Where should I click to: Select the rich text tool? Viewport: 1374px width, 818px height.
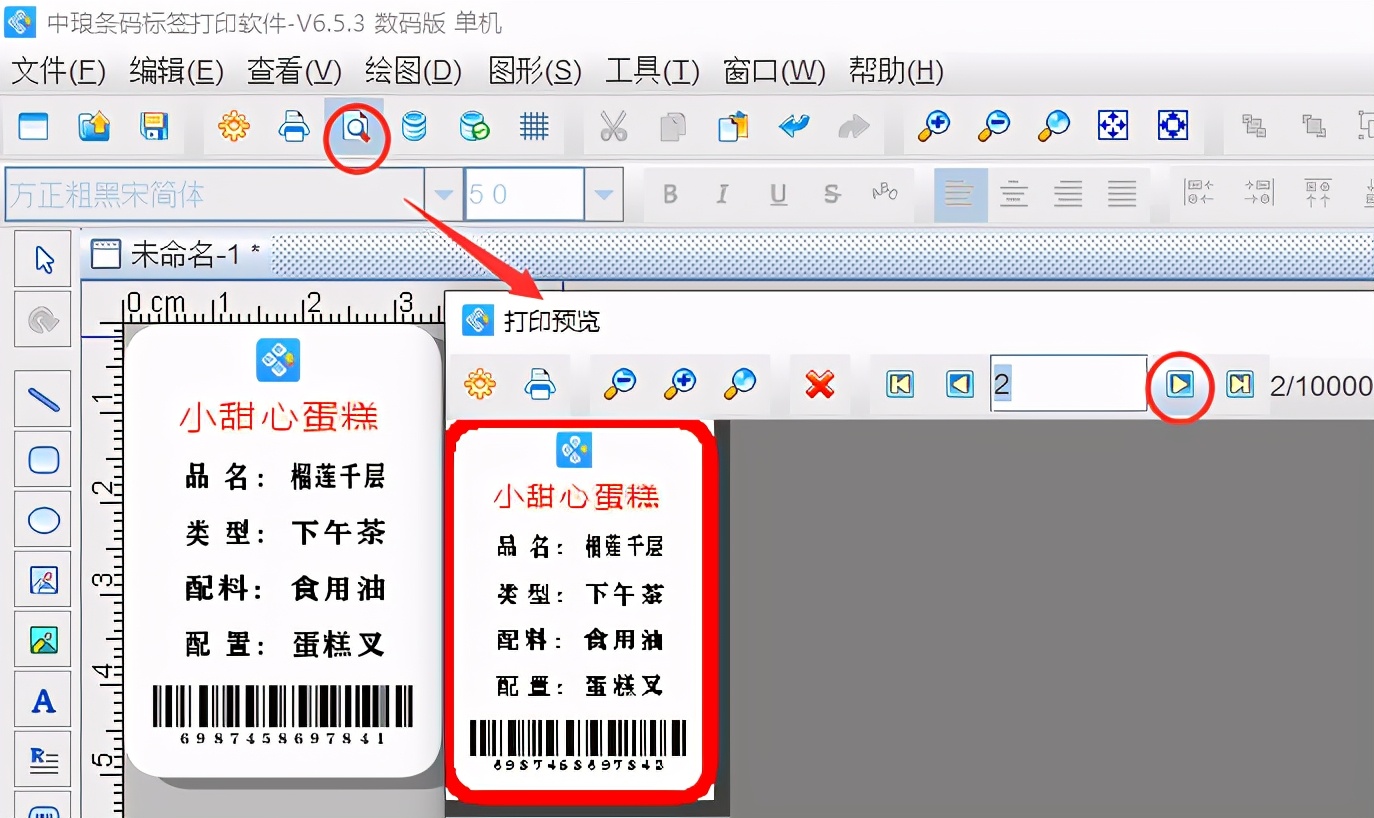(43, 760)
